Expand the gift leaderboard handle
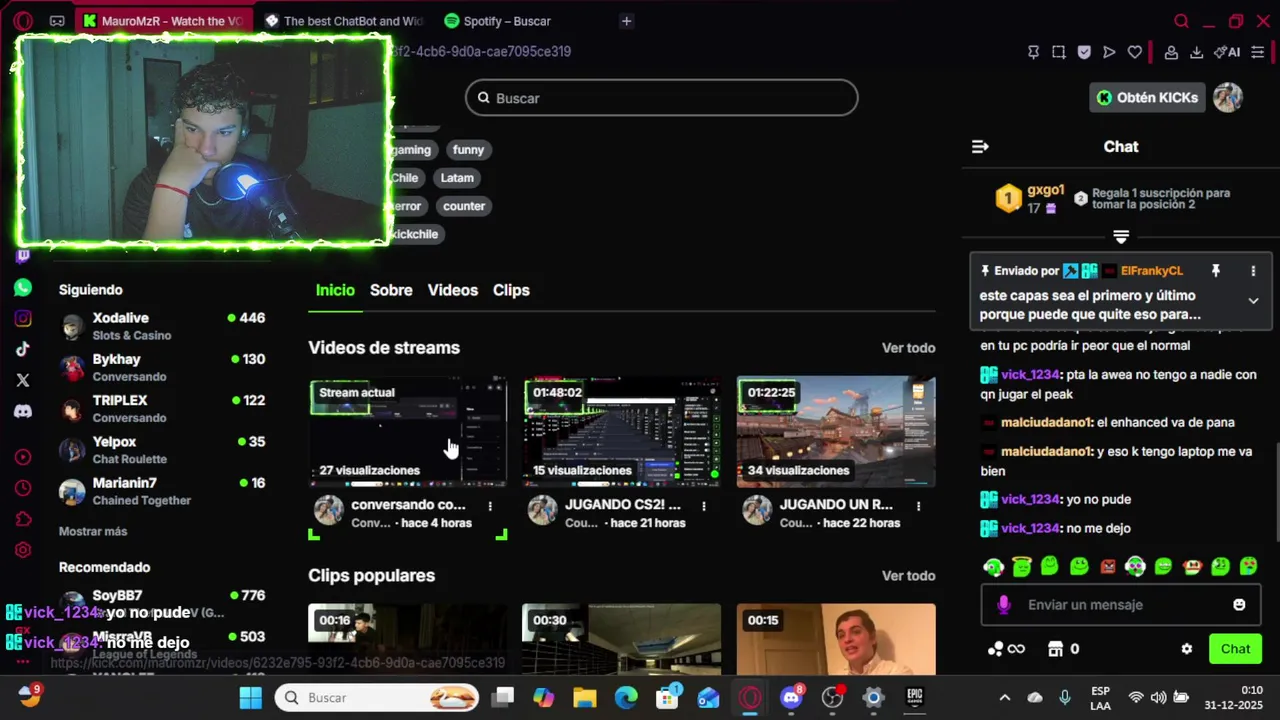 1121,237
